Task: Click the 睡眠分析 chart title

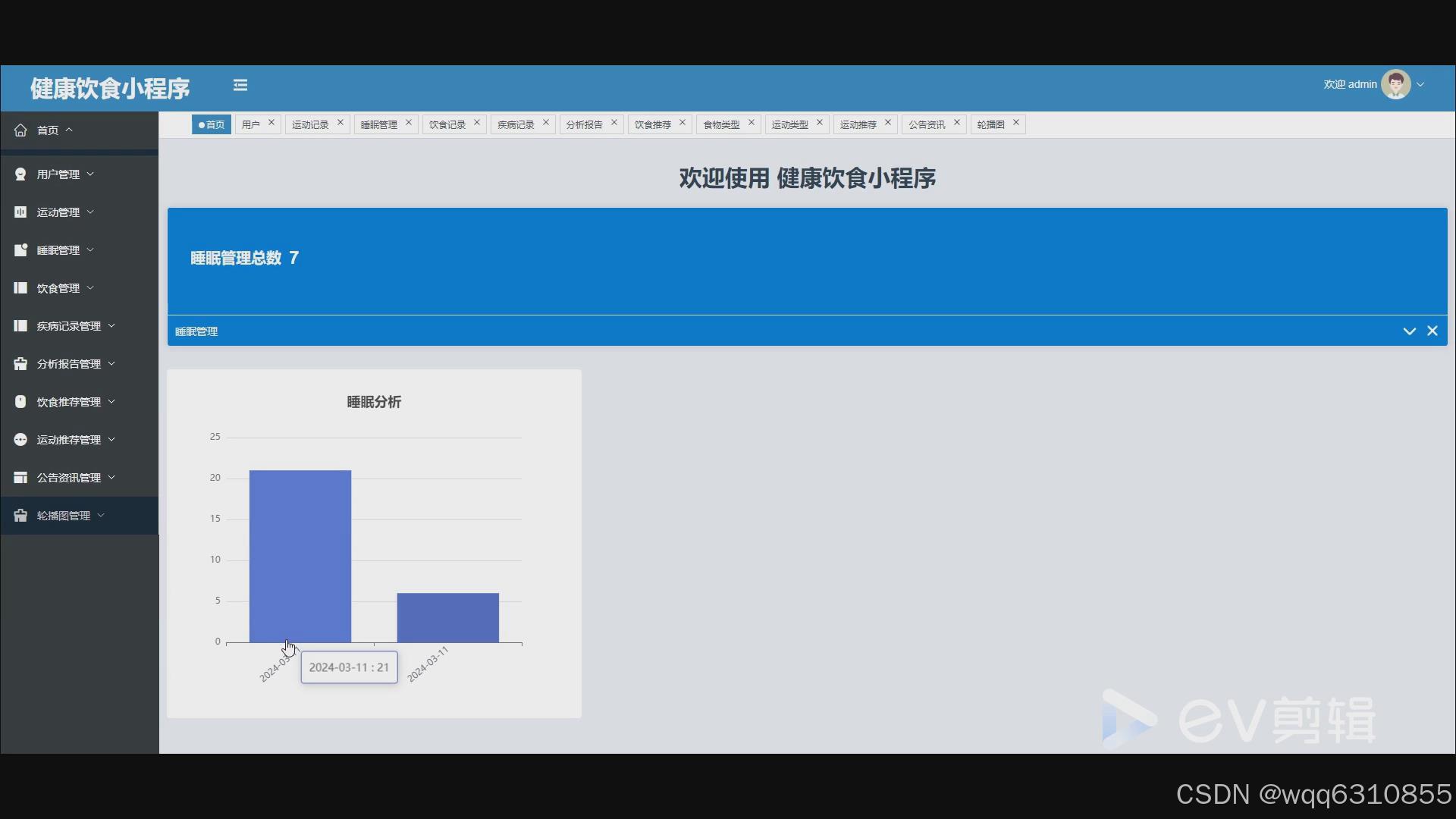Action: [x=374, y=402]
